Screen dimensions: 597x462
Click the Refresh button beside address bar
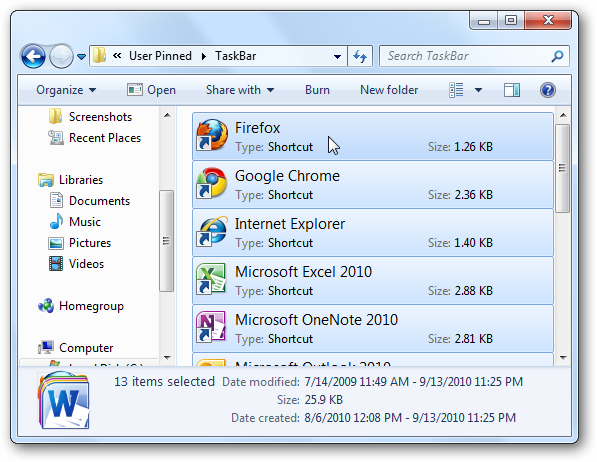point(360,56)
